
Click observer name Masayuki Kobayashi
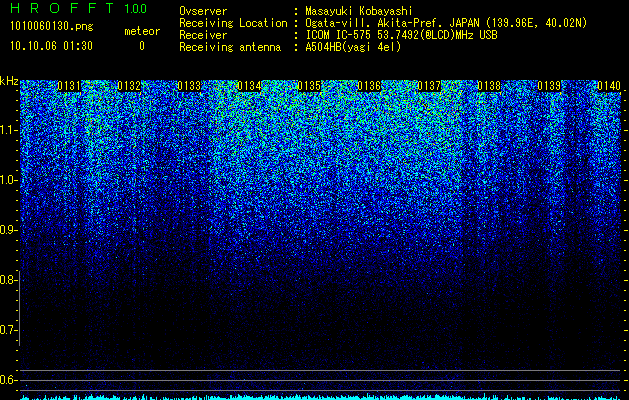coord(359,11)
